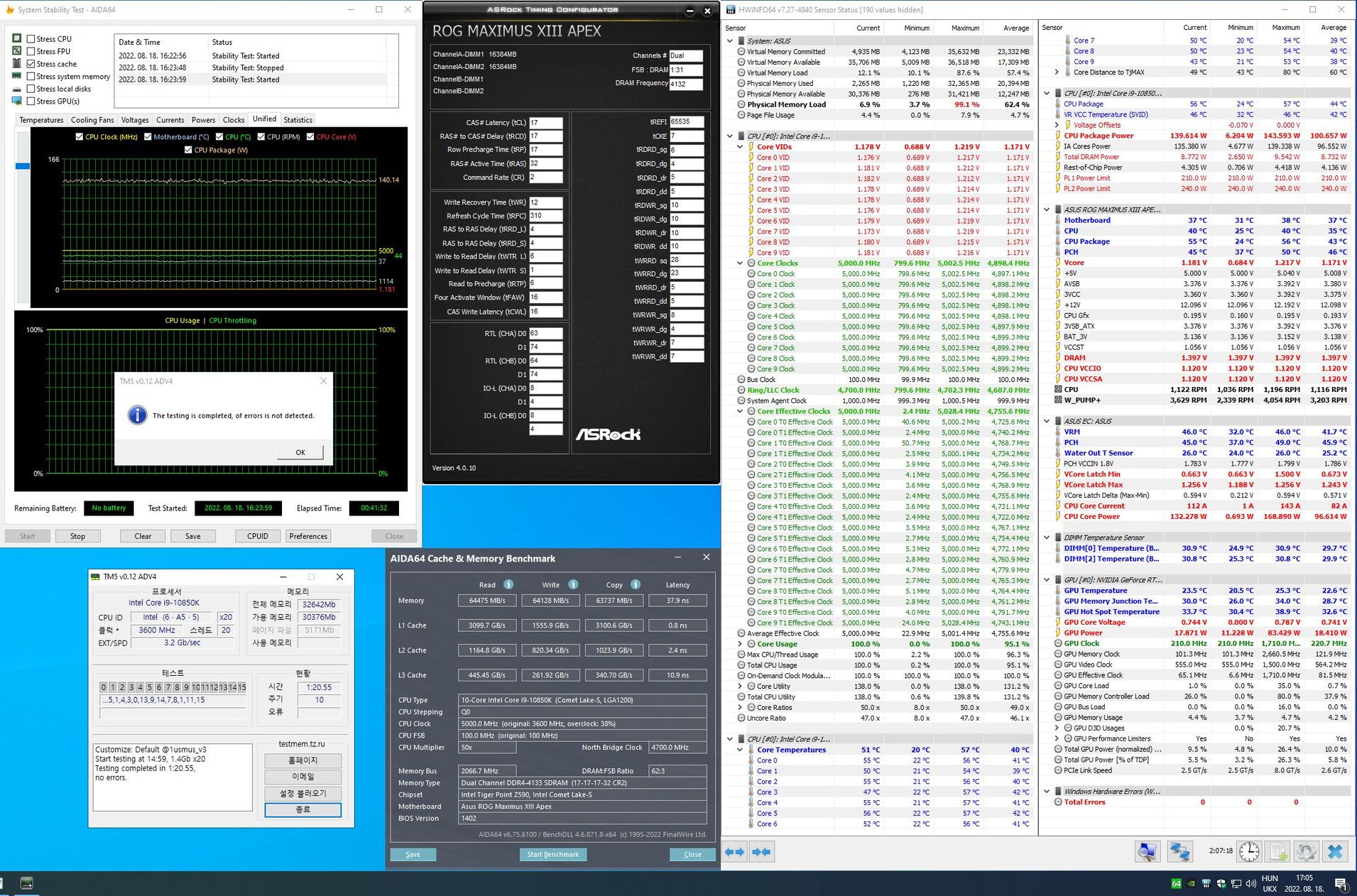Click HWiNFO memory tray icon in taskbar
The image size is (1357, 896).
[x=1206, y=883]
